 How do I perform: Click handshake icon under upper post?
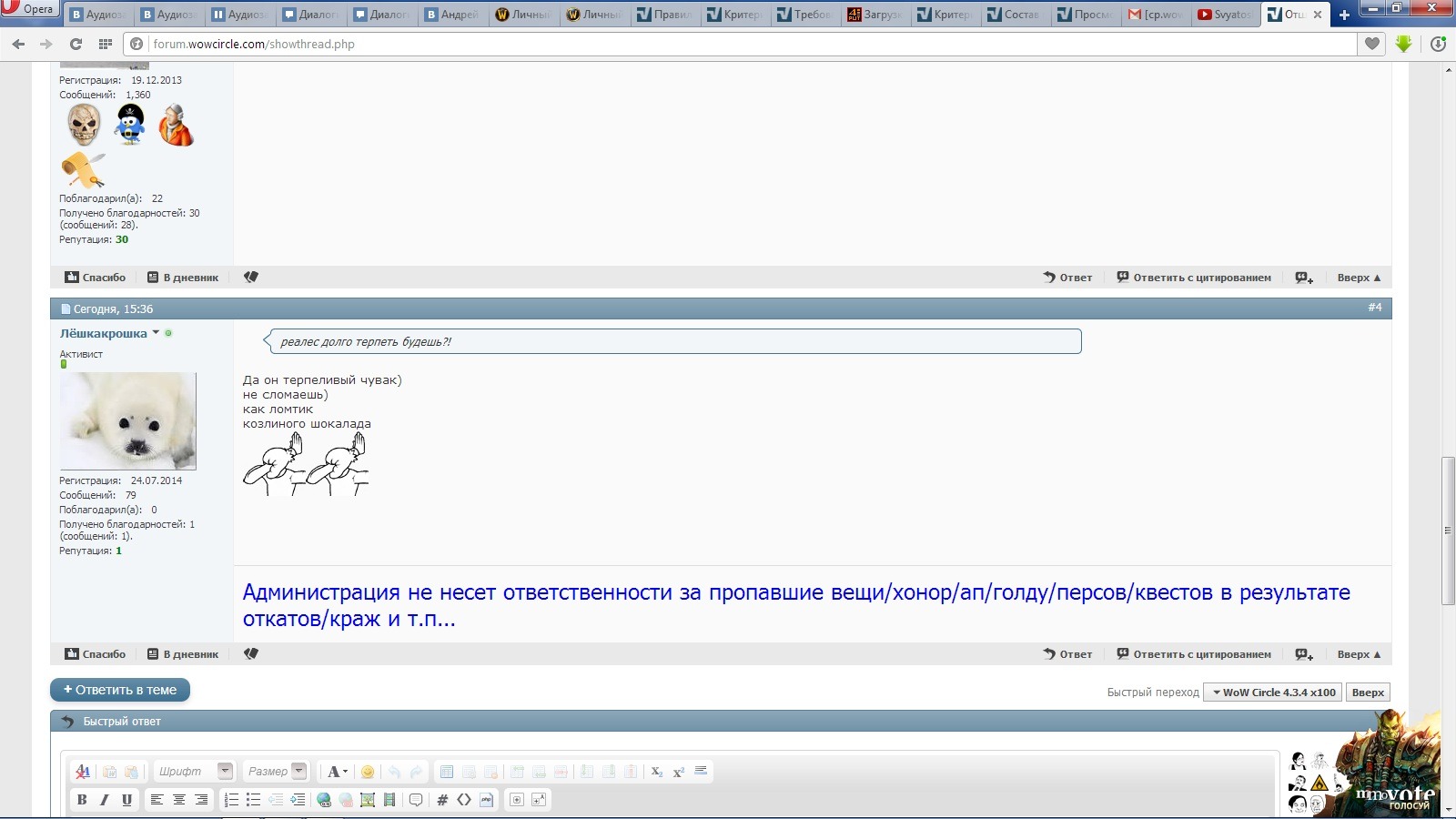coord(251,277)
